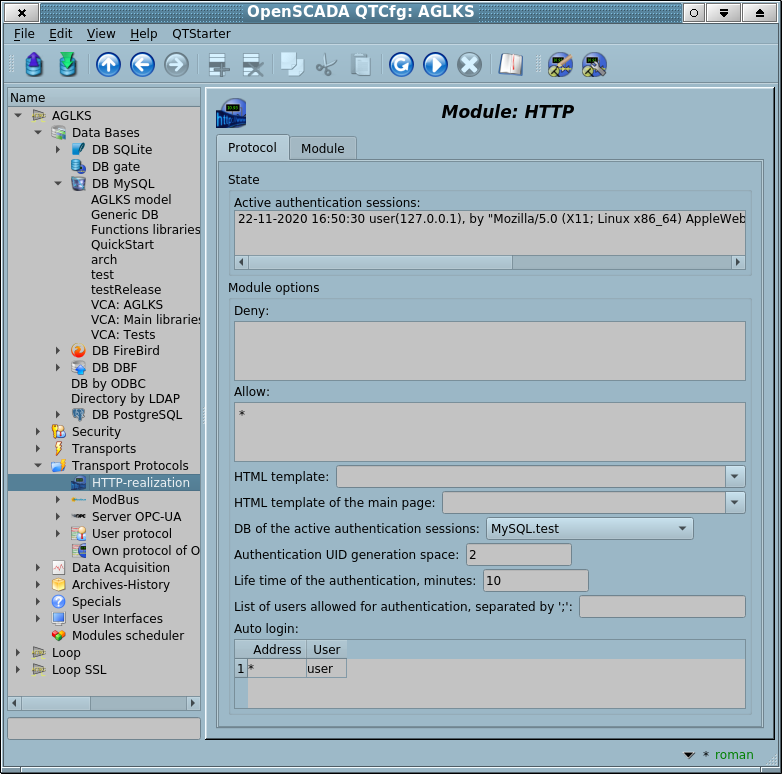Open the MySQL.test sessions DB combo box
The height and width of the screenshot is (774, 782).
coord(589,528)
